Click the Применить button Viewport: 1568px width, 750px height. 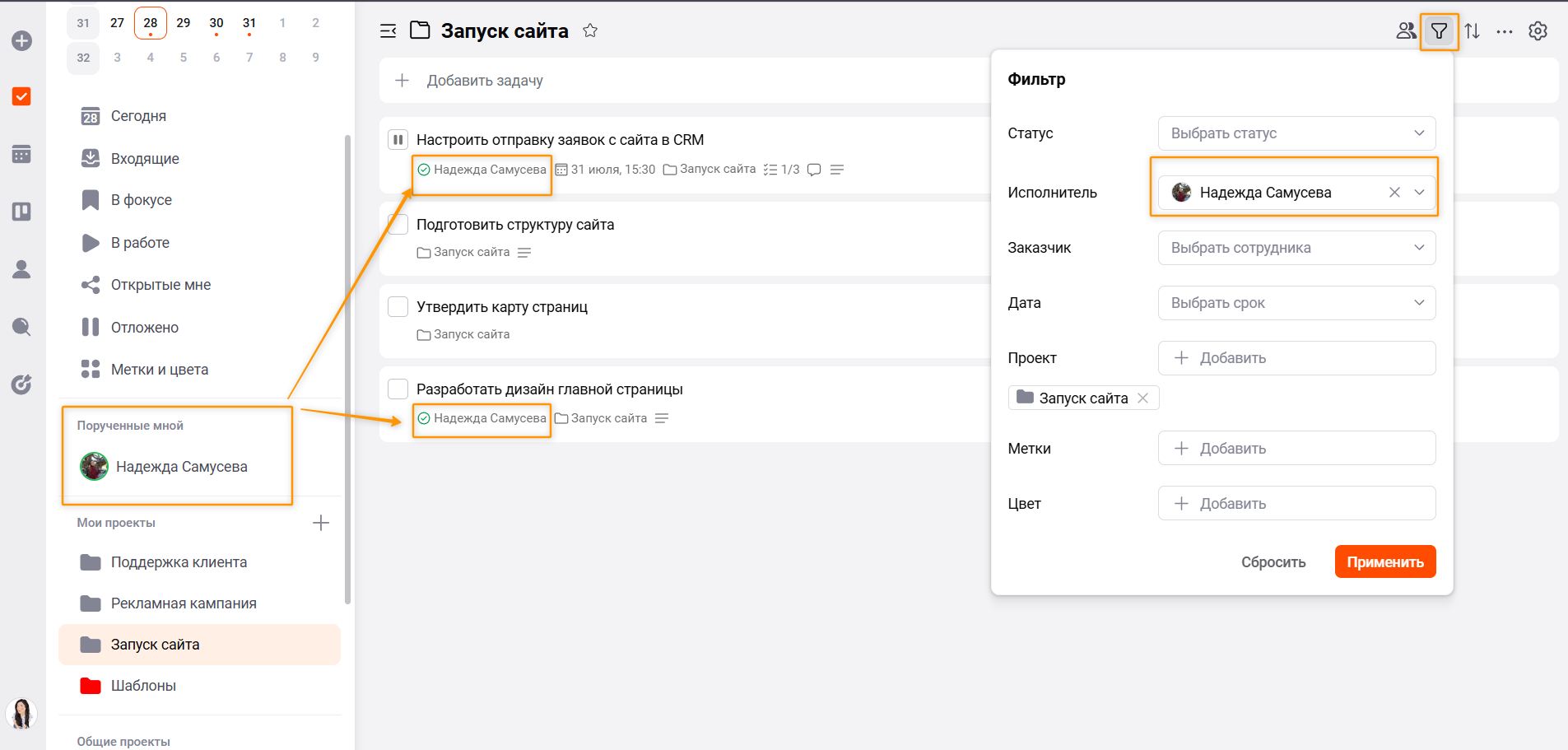tap(1385, 561)
